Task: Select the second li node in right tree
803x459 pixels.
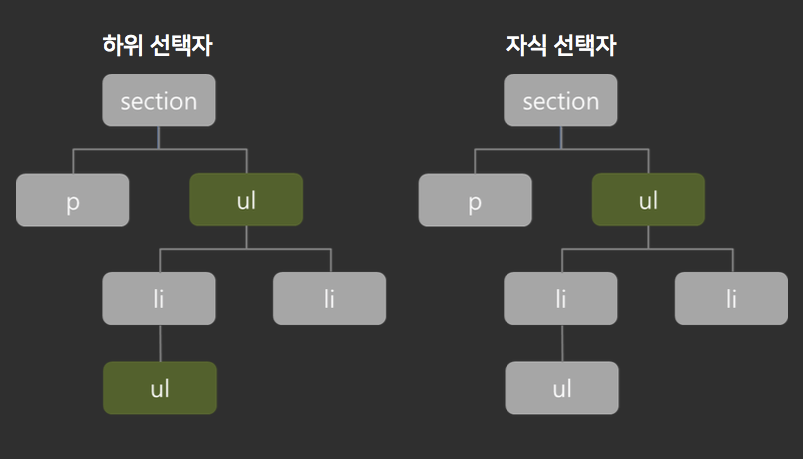Action: (731, 299)
